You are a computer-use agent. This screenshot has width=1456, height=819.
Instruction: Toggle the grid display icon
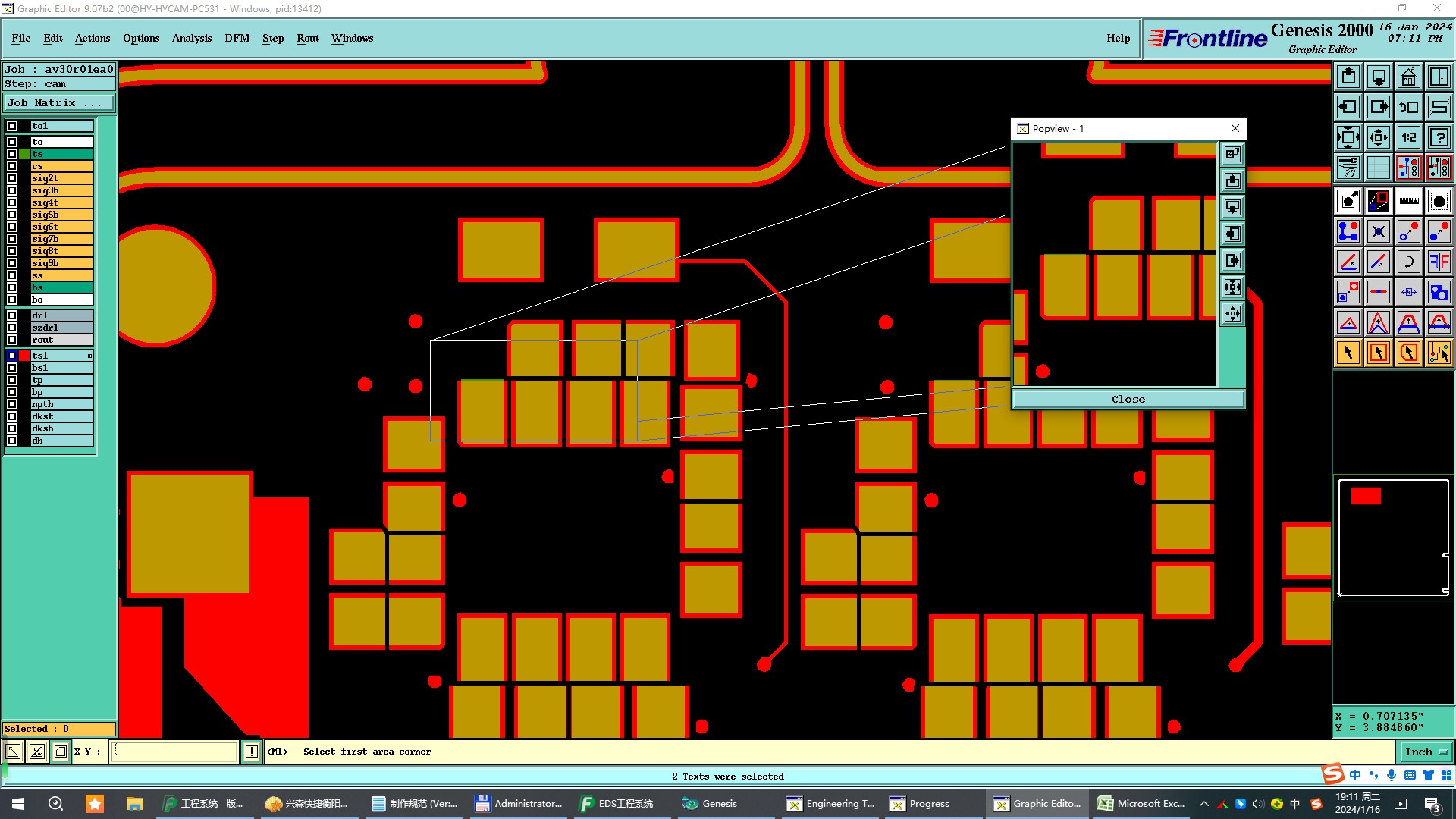tap(1378, 168)
